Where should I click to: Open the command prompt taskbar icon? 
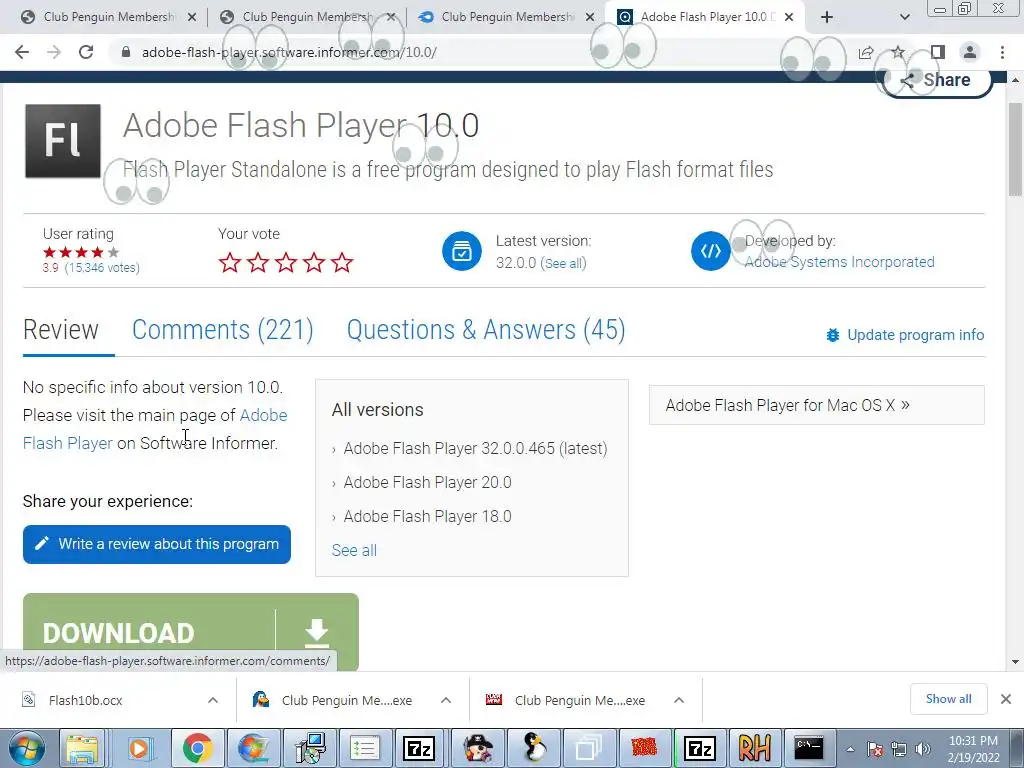coord(808,748)
